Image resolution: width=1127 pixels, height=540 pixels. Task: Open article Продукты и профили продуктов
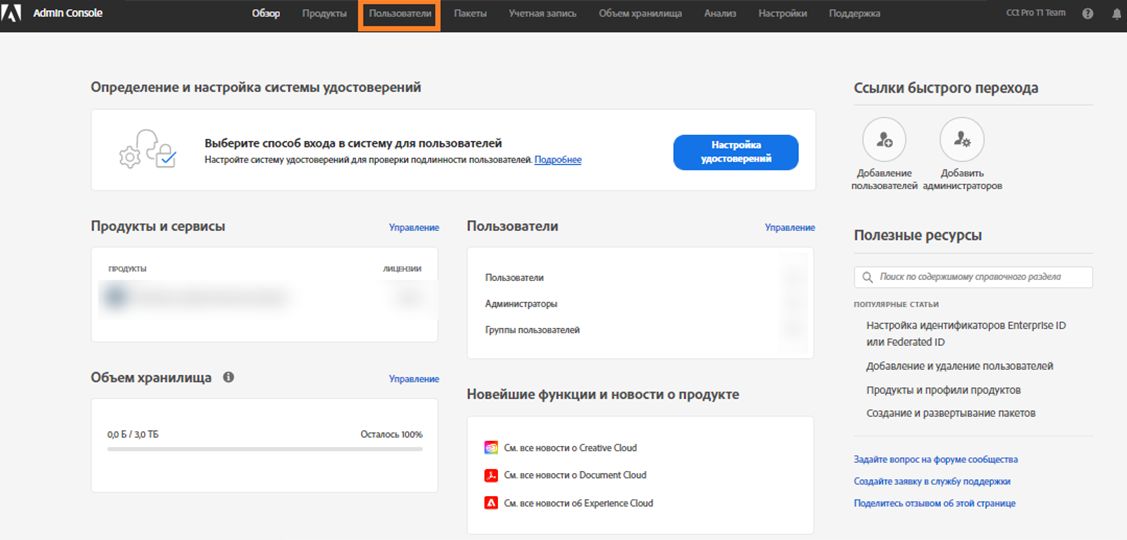coord(944,390)
